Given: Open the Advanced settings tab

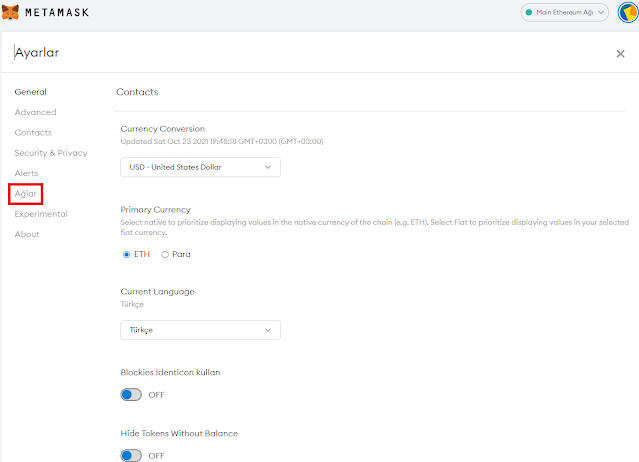Looking at the screenshot, I should (35, 112).
